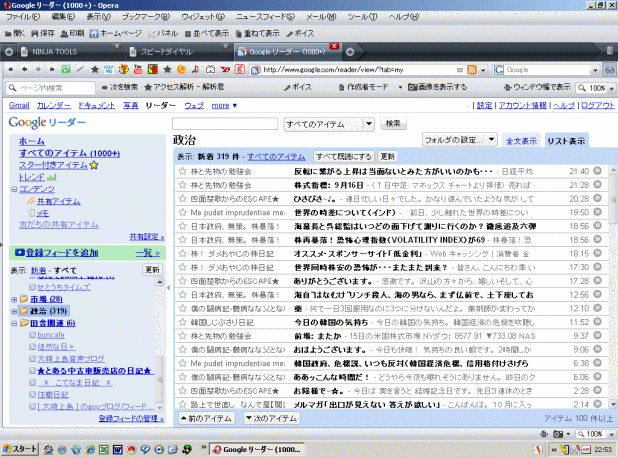Star the 反転に繋がる上昇 item

pyautogui.click(x=182, y=171)
